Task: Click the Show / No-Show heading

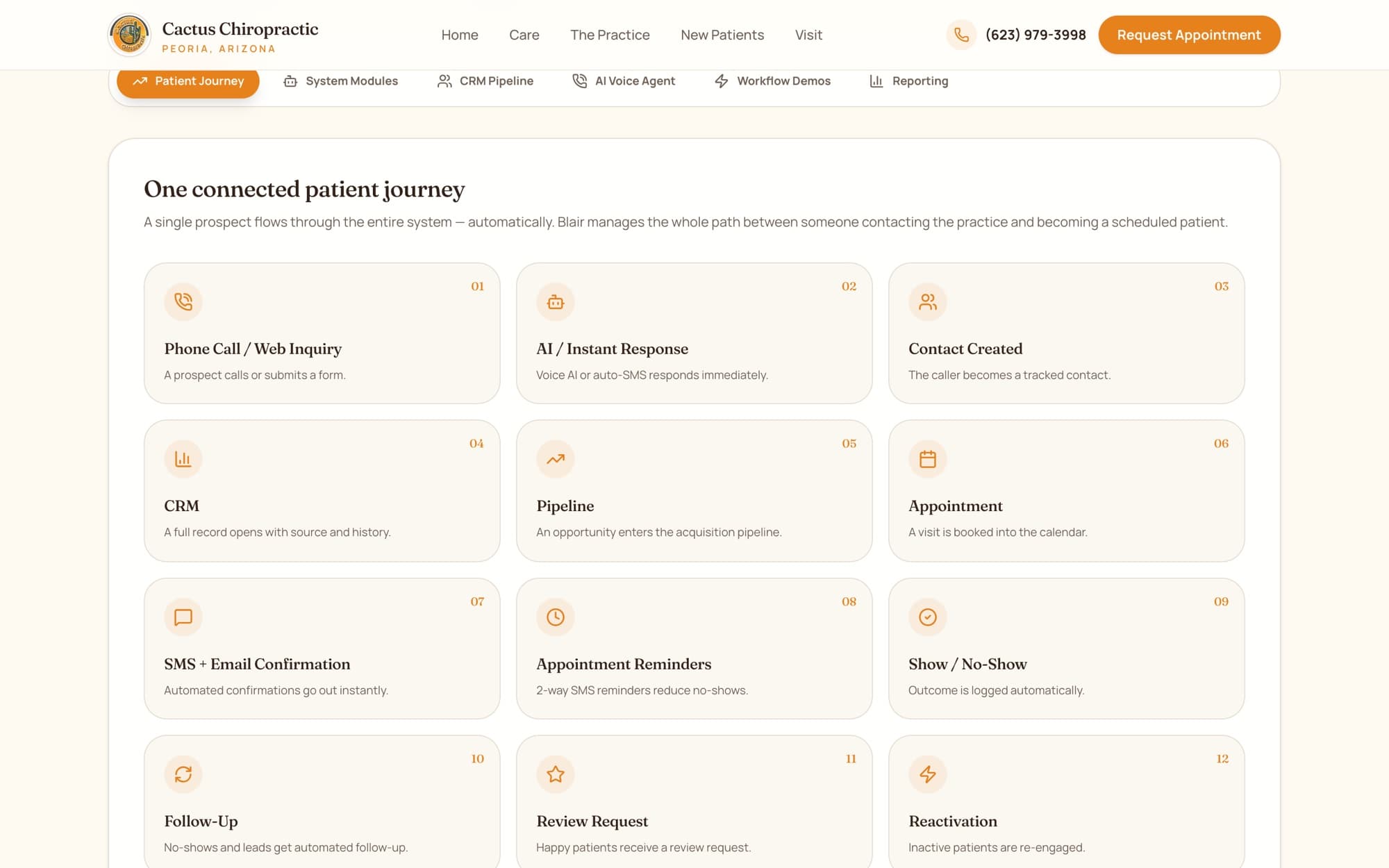Action: pyautogui.click(x=967, y=664)
